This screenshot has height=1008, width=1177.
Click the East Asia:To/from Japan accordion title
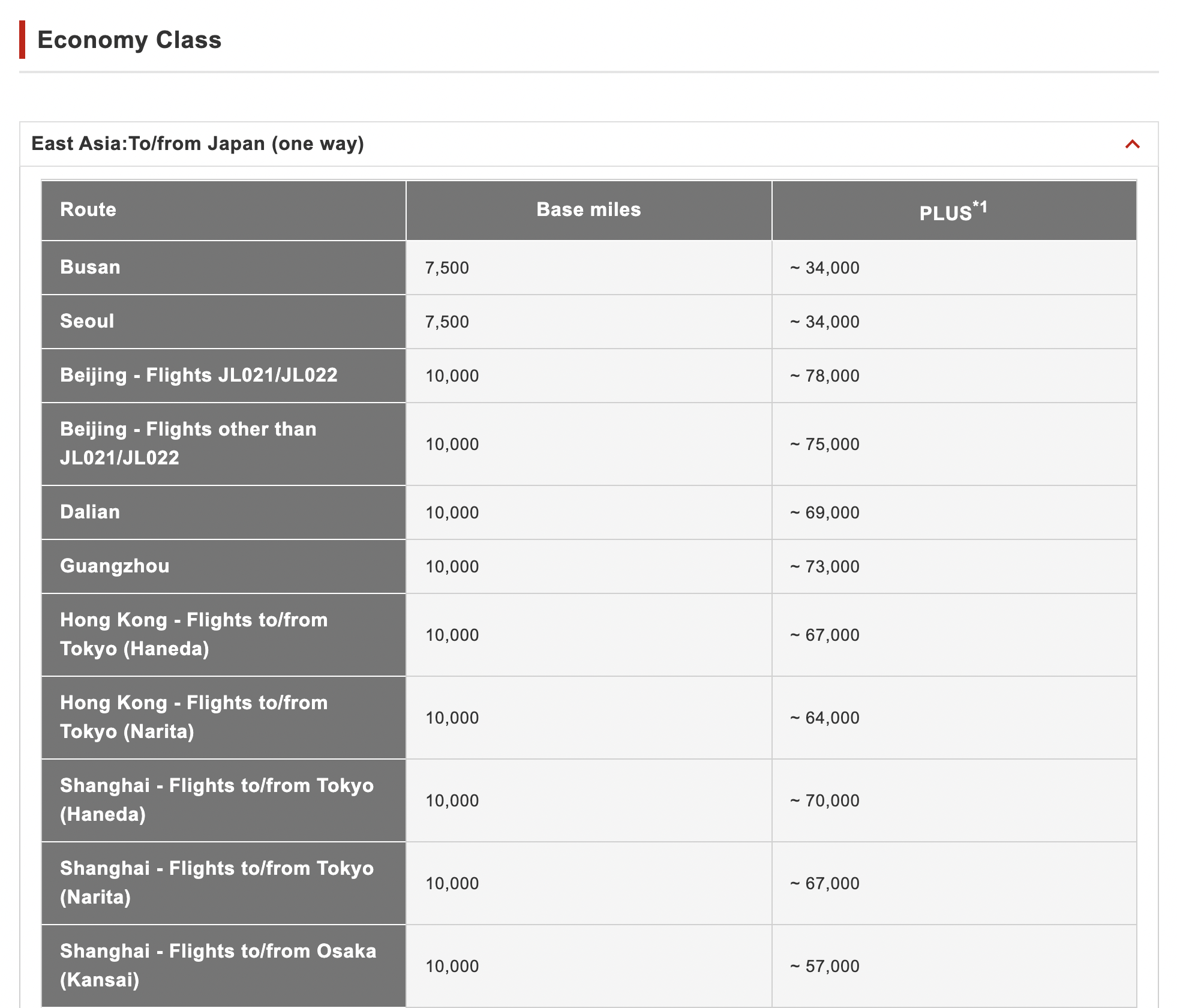(197, 144)
